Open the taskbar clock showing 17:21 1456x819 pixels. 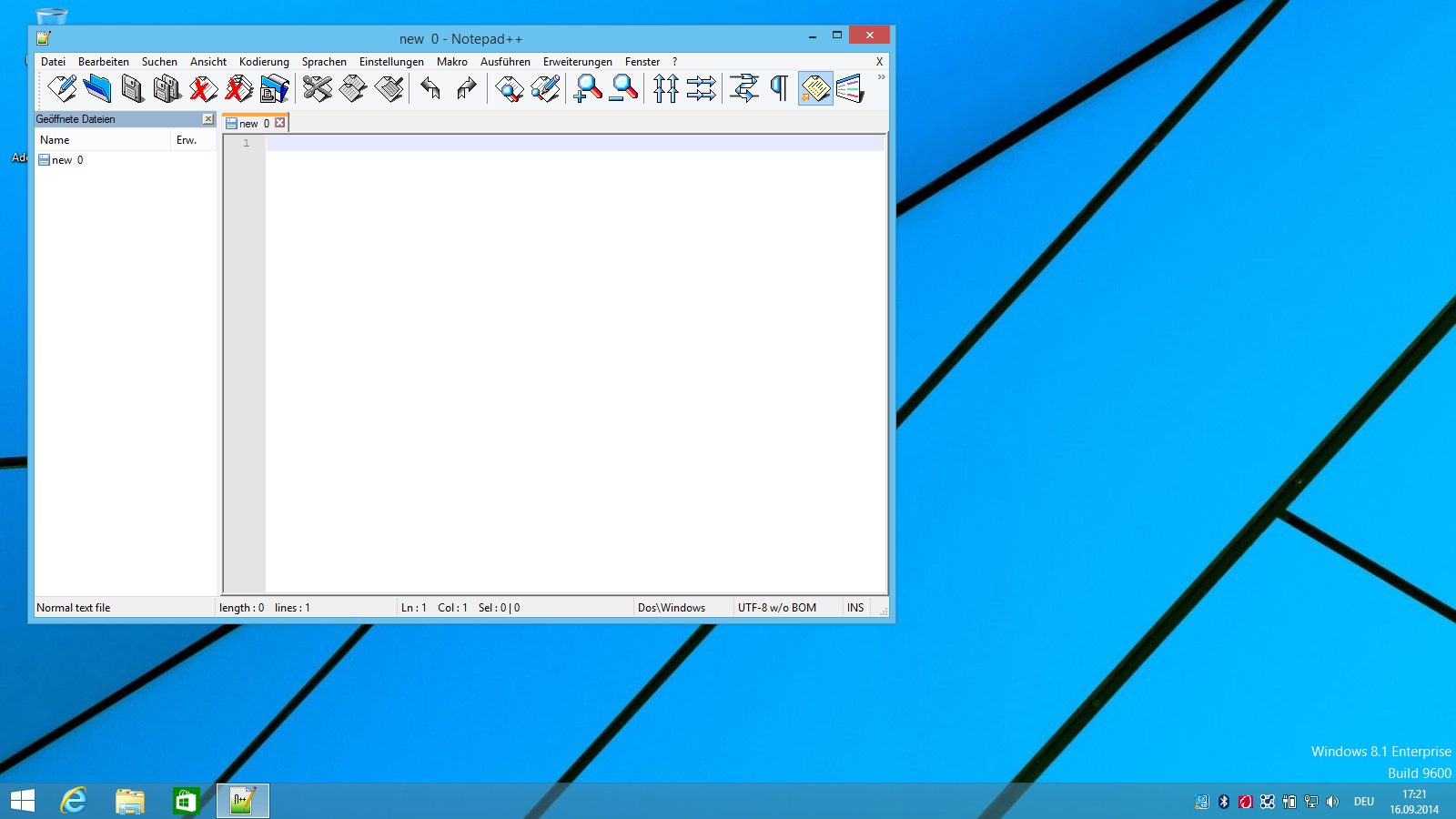[x=1414, y=802]
